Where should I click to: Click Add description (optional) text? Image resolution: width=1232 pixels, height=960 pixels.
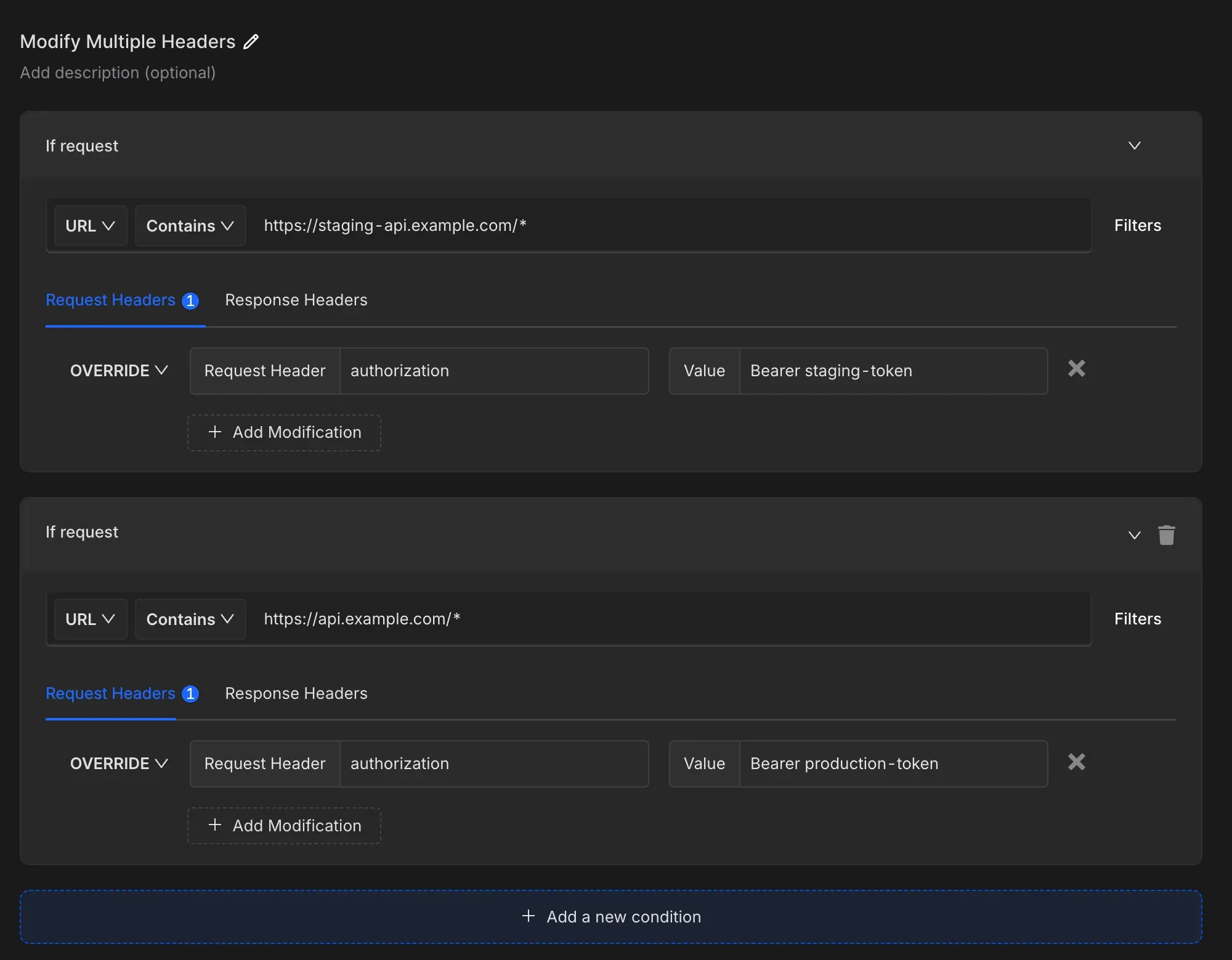click(x=118, y=73)
